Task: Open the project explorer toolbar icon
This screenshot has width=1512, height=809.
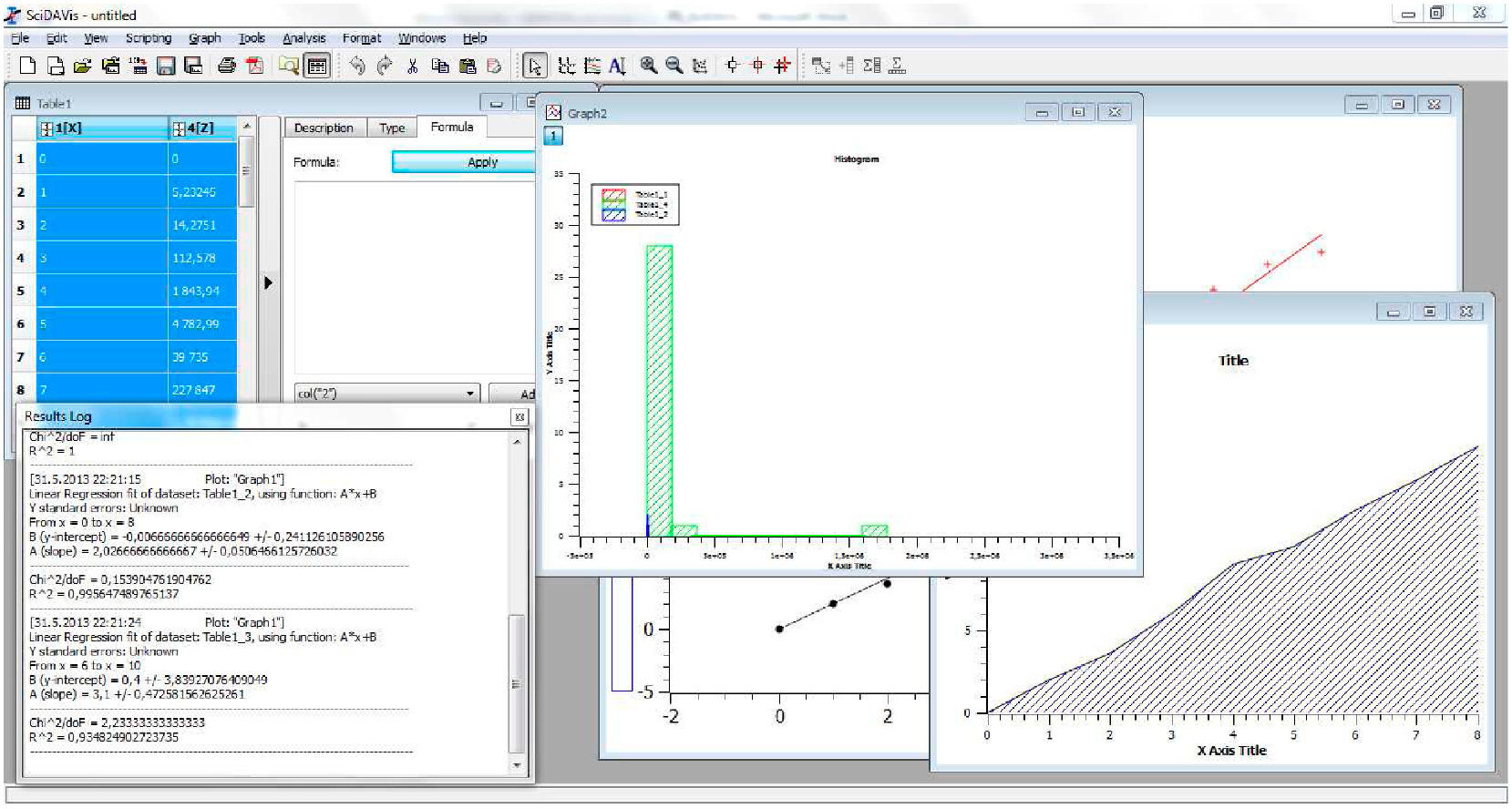Action: point(289,66)
